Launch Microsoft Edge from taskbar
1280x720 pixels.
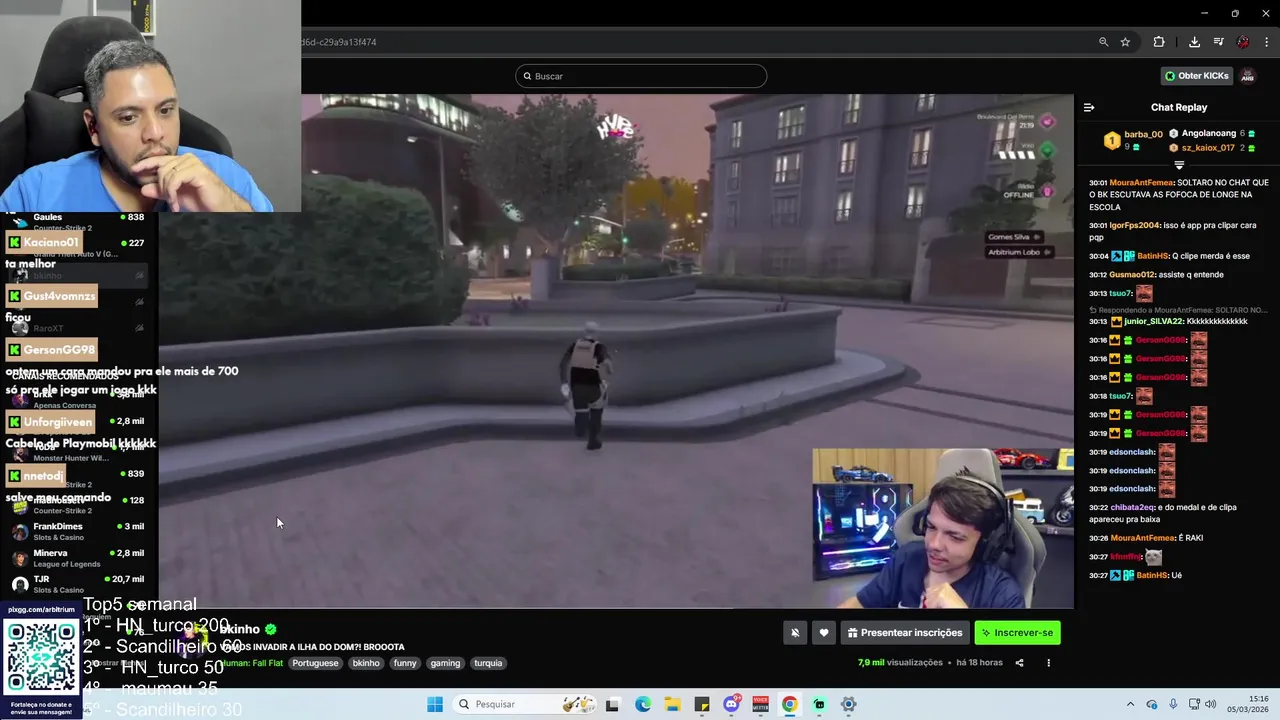643,704
